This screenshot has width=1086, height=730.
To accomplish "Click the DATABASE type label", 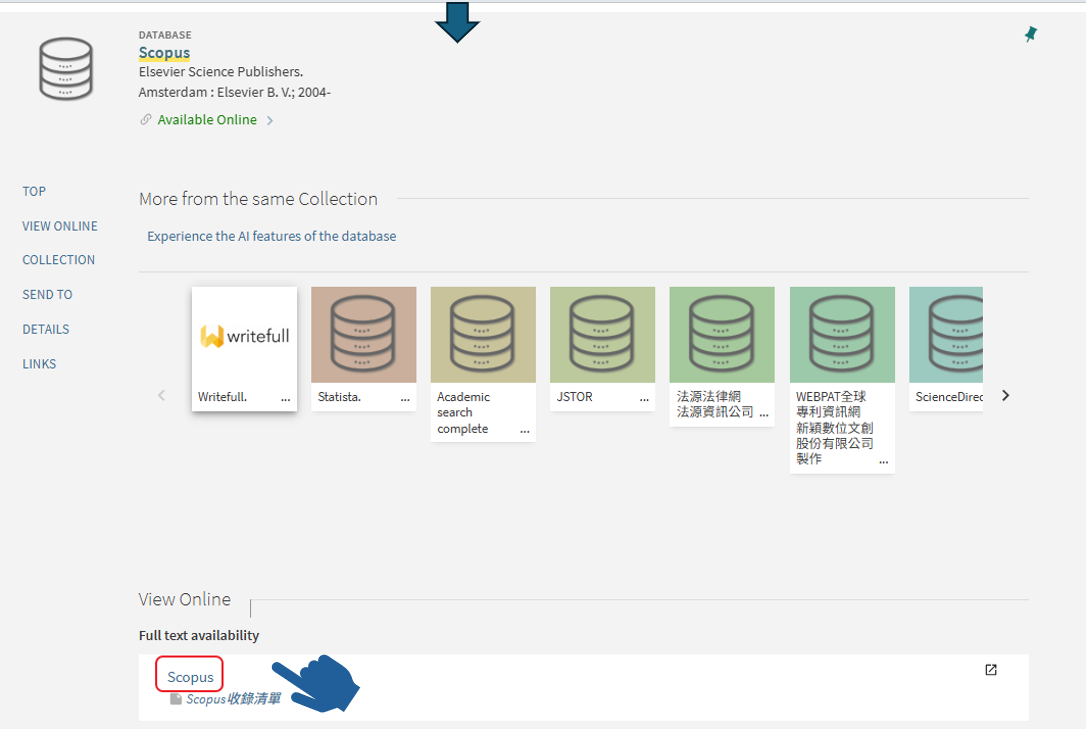I will point(165,35).
